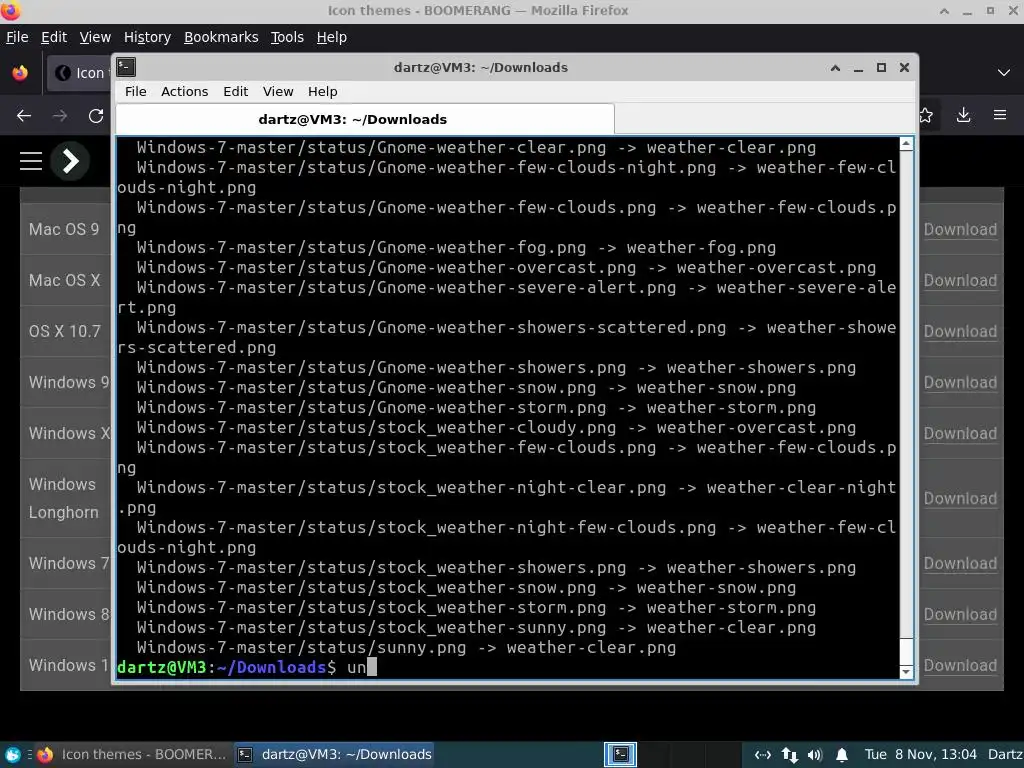Screen dimensions: 1024x768
Task: Click the terminal quick-launch icon in panel
Action: [620, 754]
